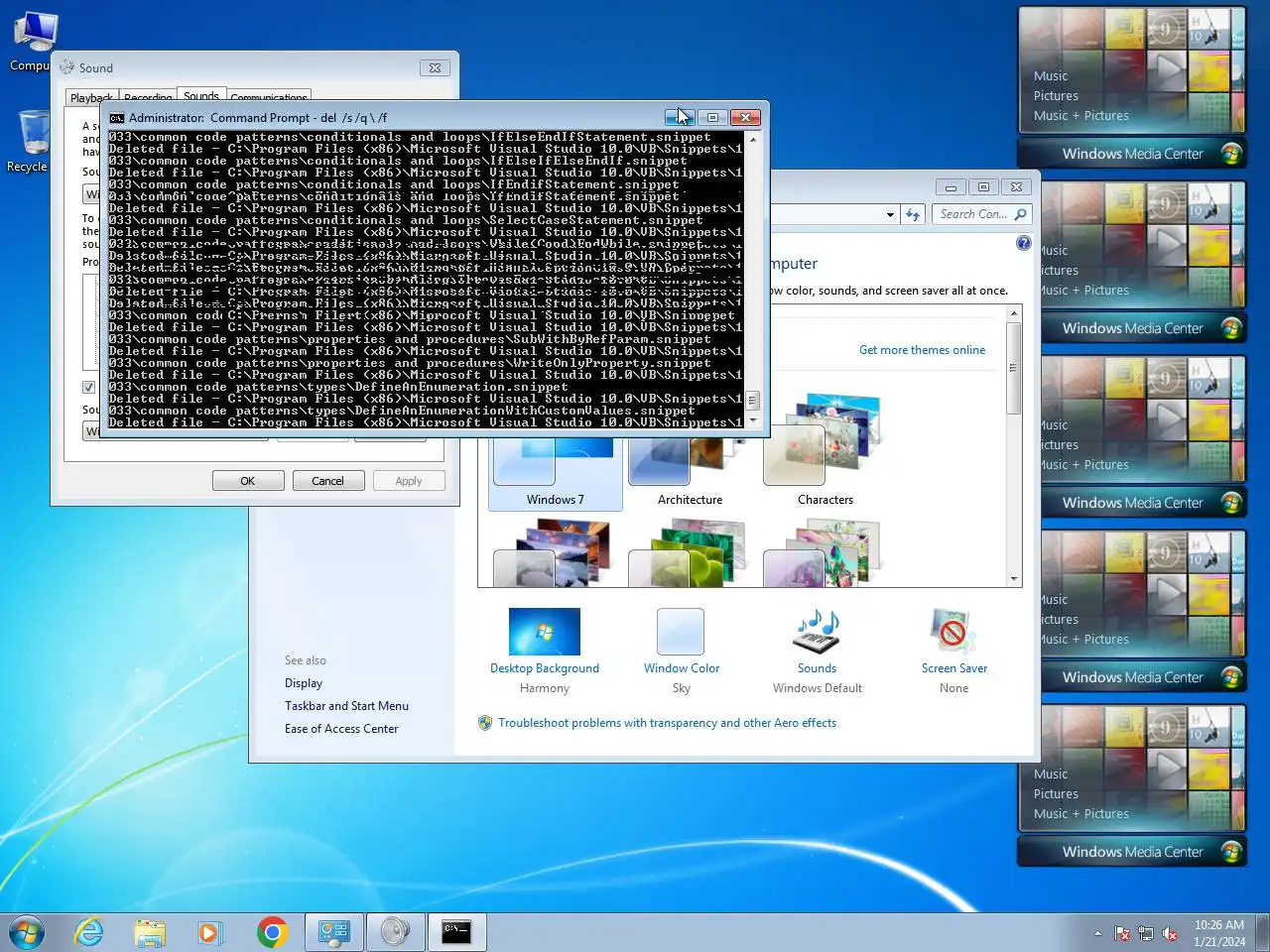Image resolution: width=1270 pixels, height=952 pixels.
Task: Click Music in the topmost Media Center gadget
Action: point(1051,75)
